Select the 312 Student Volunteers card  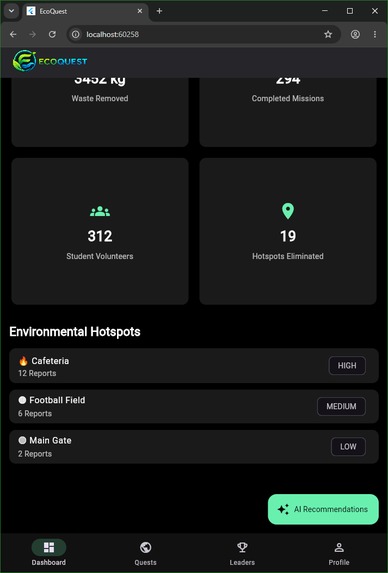pos(100,231)
